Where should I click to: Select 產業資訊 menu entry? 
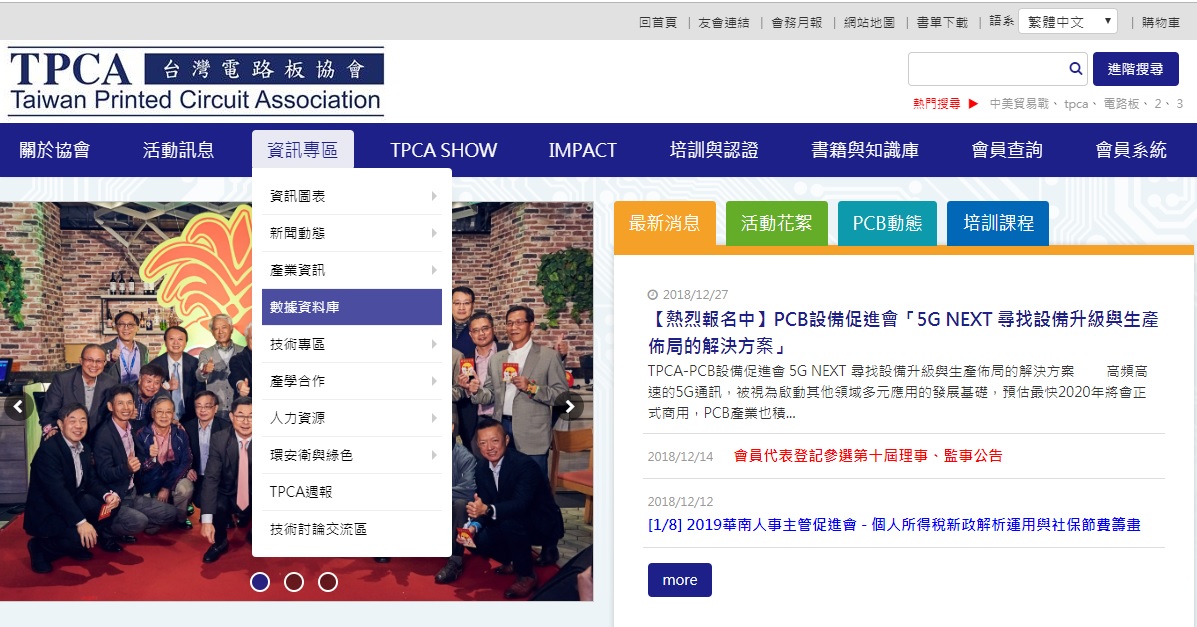(x=352, y=270)
